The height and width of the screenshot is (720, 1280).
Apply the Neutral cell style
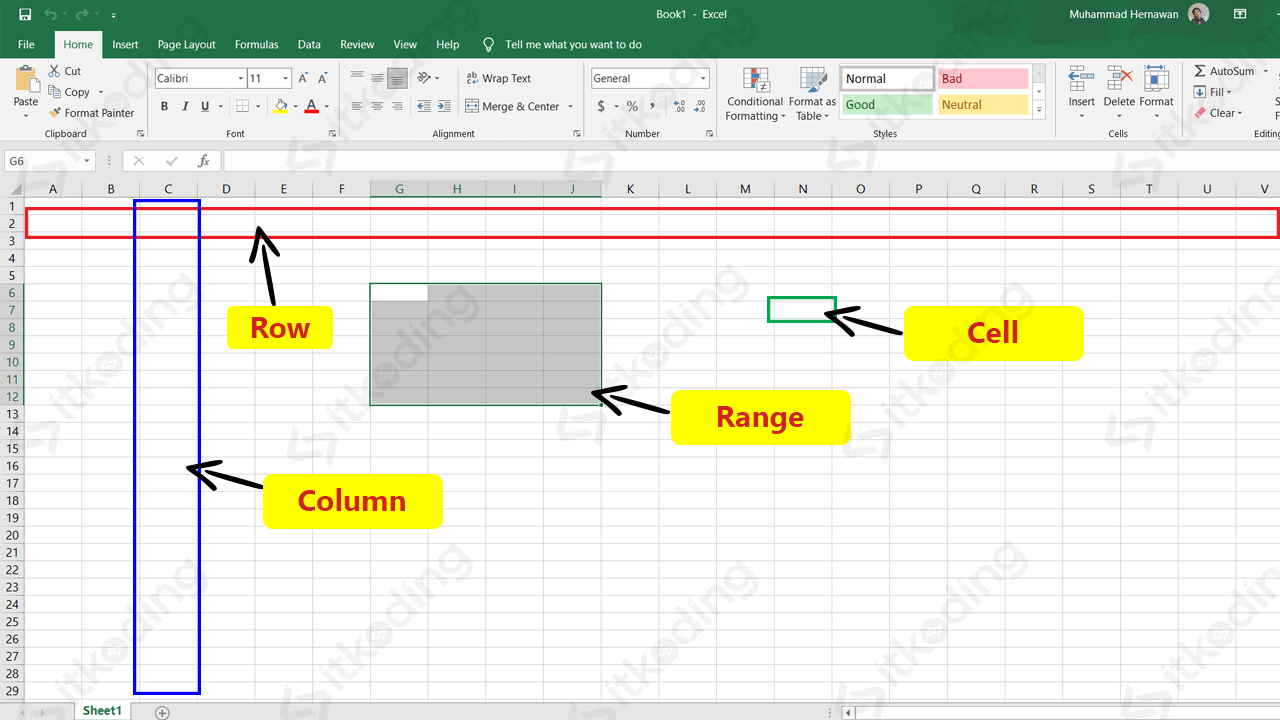pyautogui.click(x=983, y=104)
